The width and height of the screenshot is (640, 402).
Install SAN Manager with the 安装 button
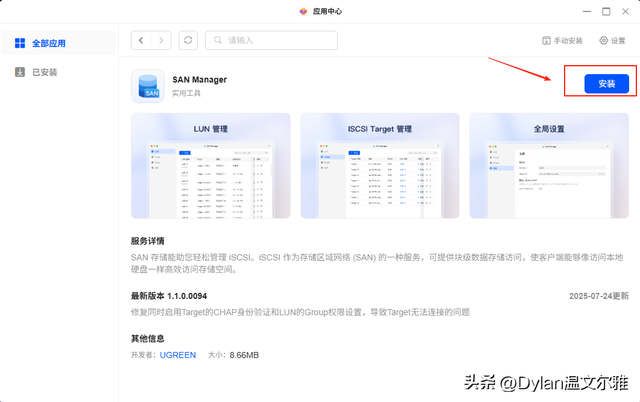pos(607,84)
